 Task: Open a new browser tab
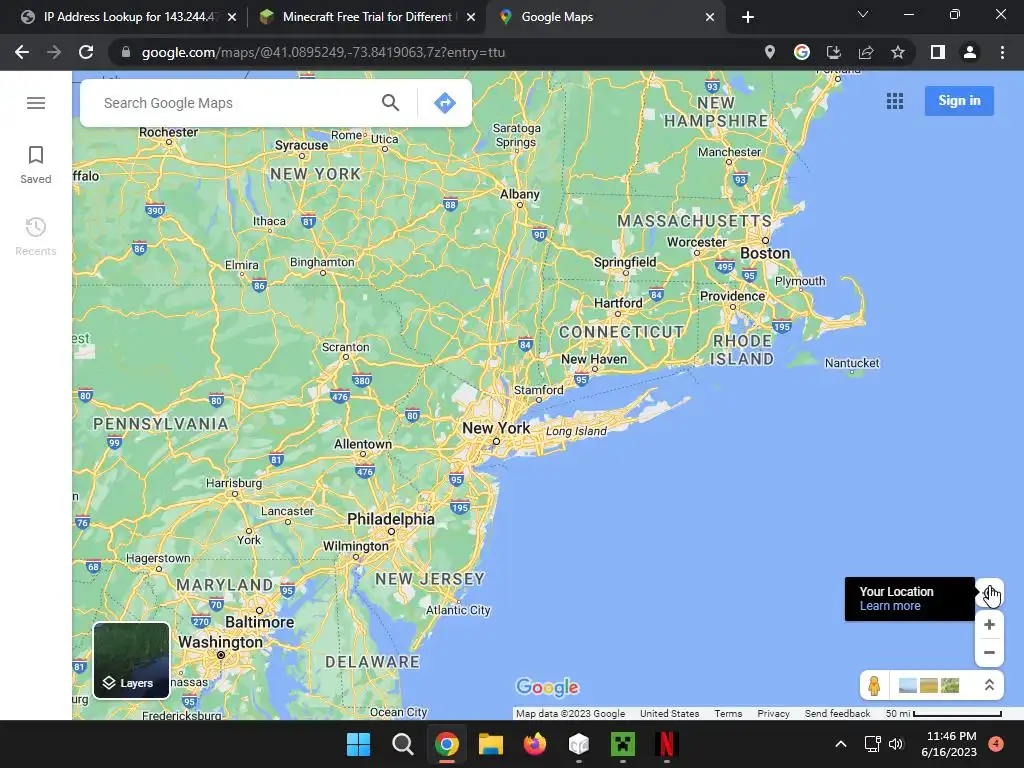point(748,17)
